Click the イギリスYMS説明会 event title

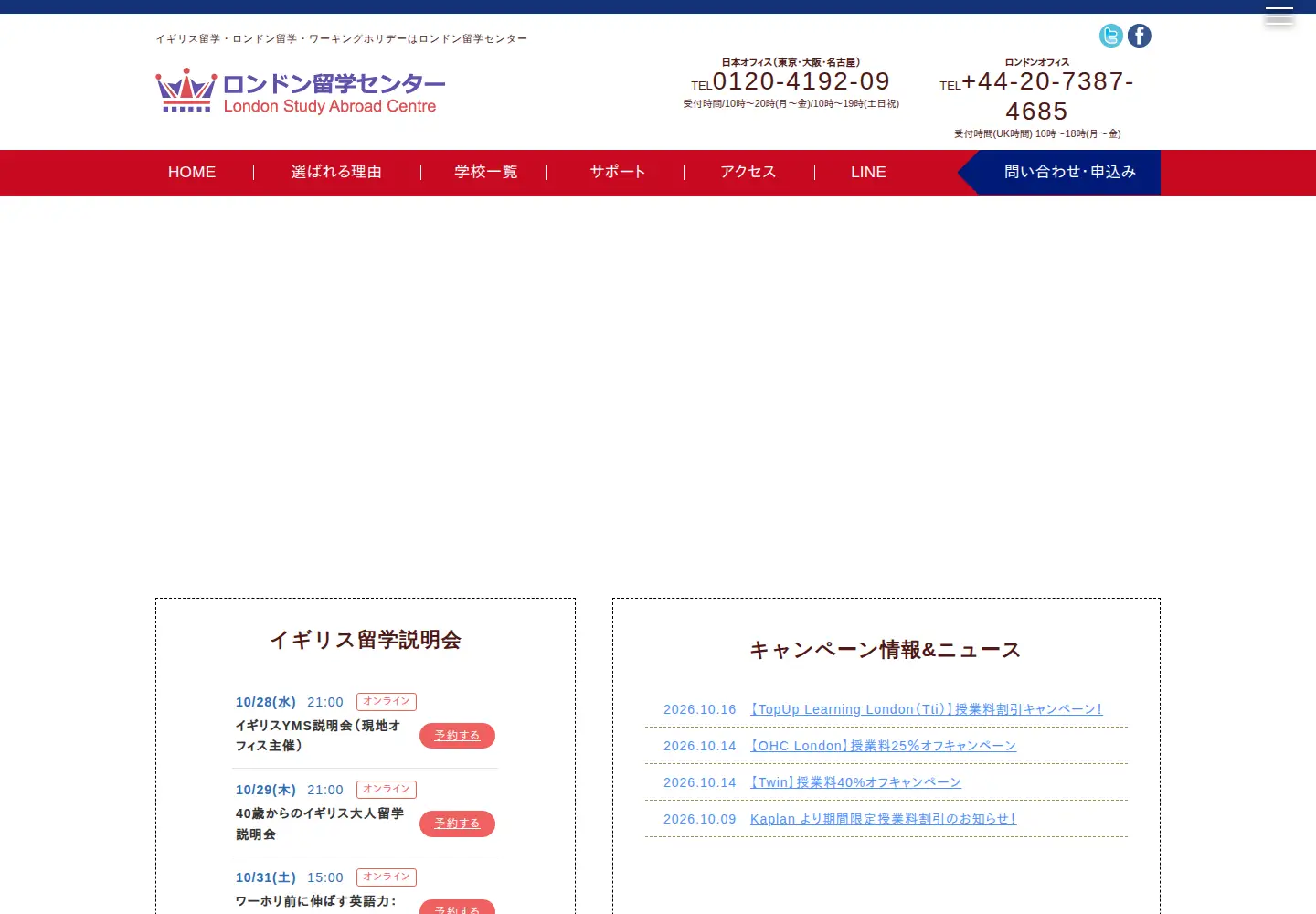(318, 736)
